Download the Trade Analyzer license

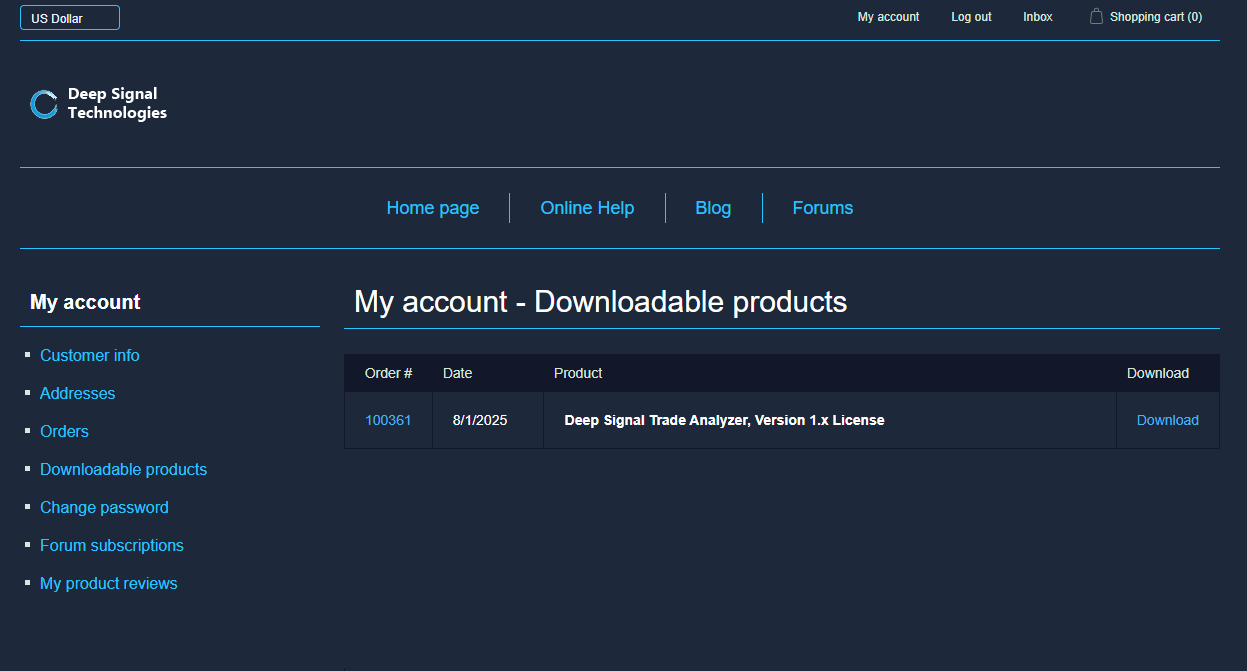1167,421
